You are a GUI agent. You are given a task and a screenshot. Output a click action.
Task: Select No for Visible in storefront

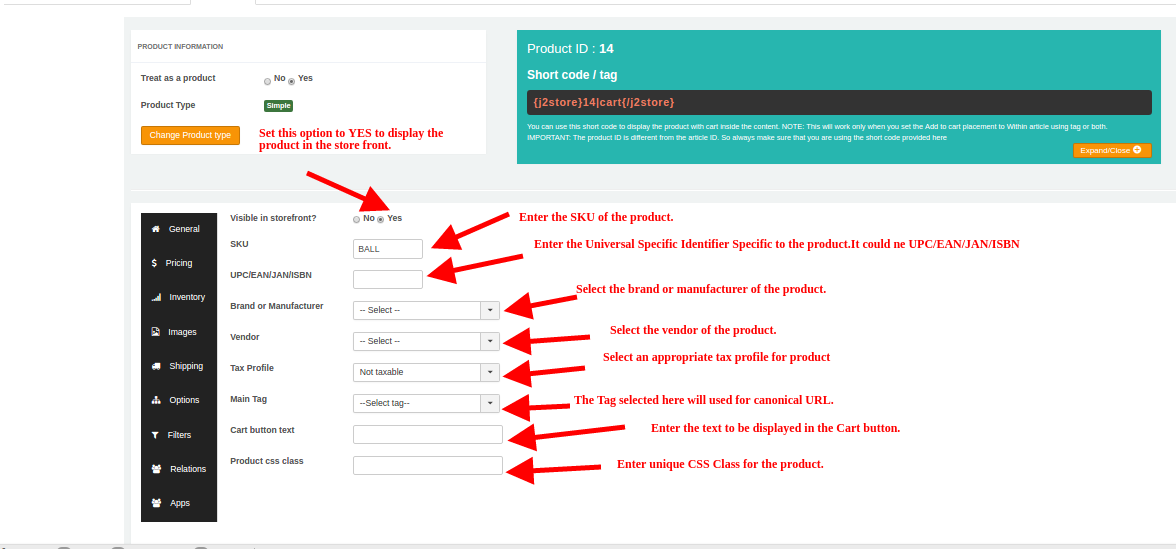pos(356,219)
